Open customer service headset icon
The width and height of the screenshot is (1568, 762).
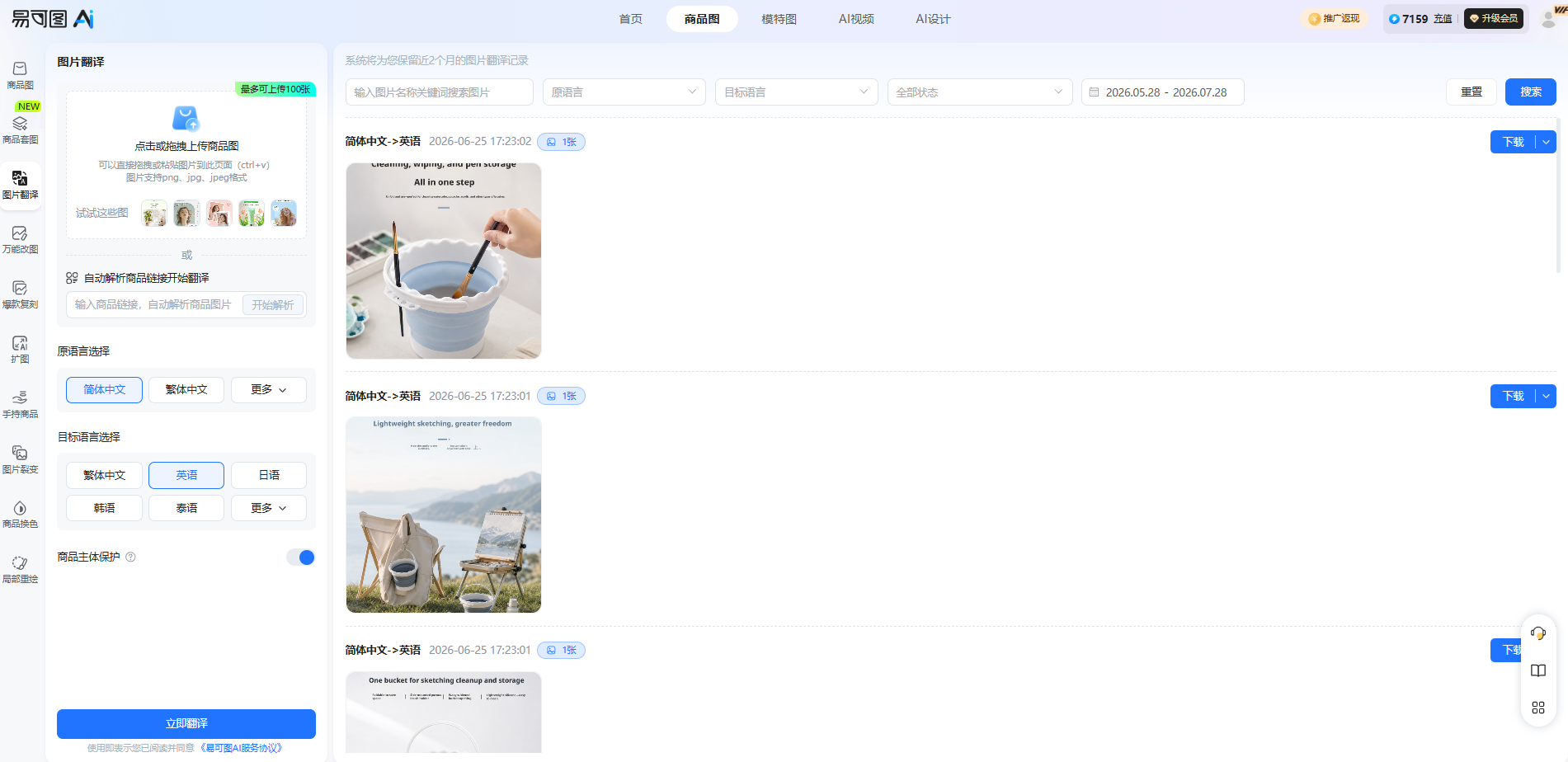pyautogui.click(x=1538, y=633)
